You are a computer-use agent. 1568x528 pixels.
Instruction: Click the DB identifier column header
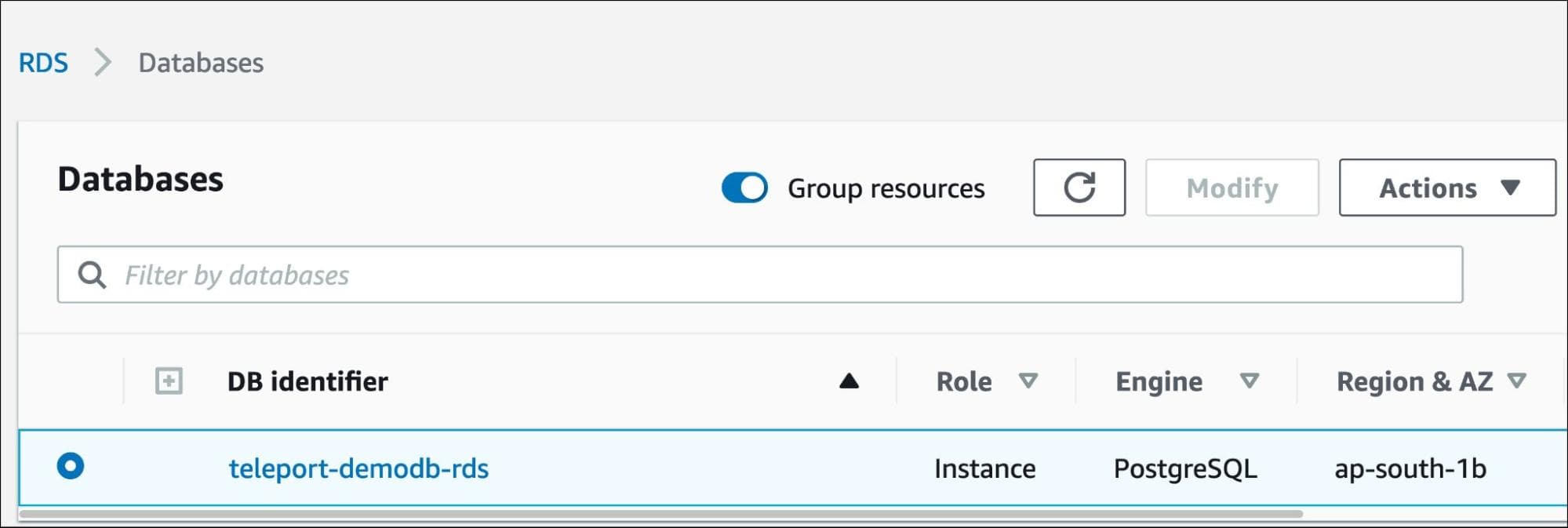[x=307, y=381]
